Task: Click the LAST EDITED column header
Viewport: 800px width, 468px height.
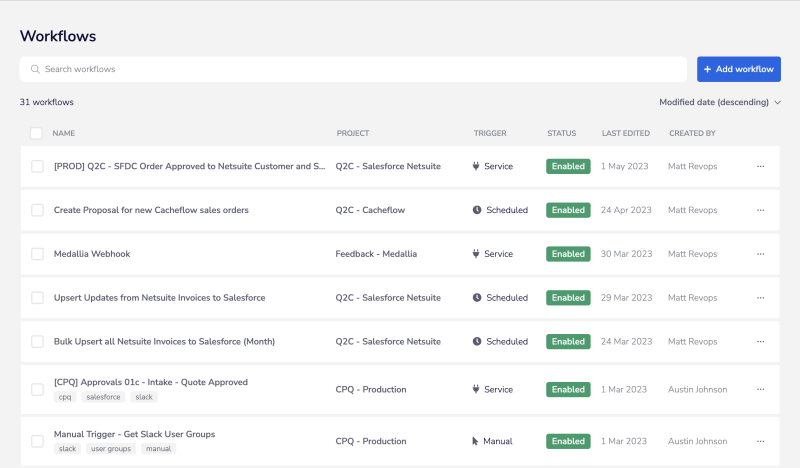Action: coord(626,133)
